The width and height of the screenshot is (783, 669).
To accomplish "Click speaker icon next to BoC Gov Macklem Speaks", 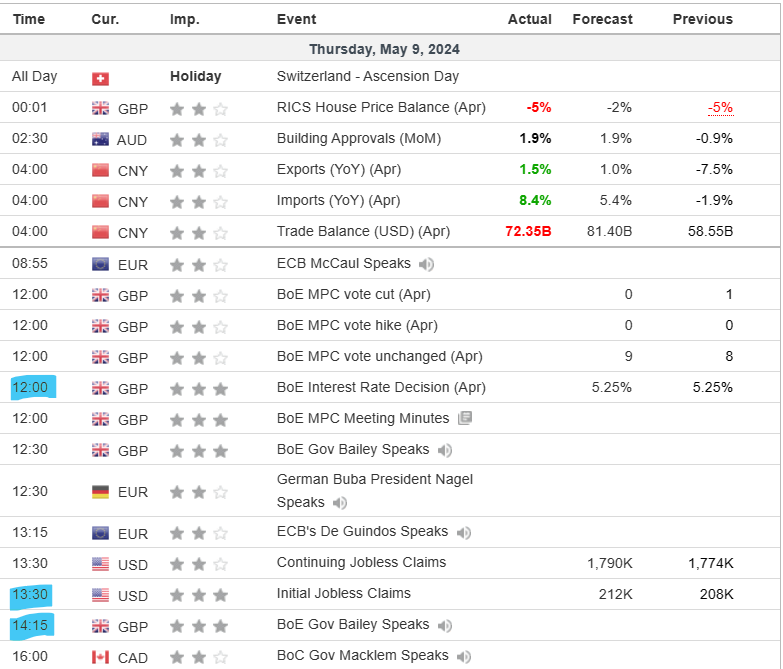I will tap(464, 656).
